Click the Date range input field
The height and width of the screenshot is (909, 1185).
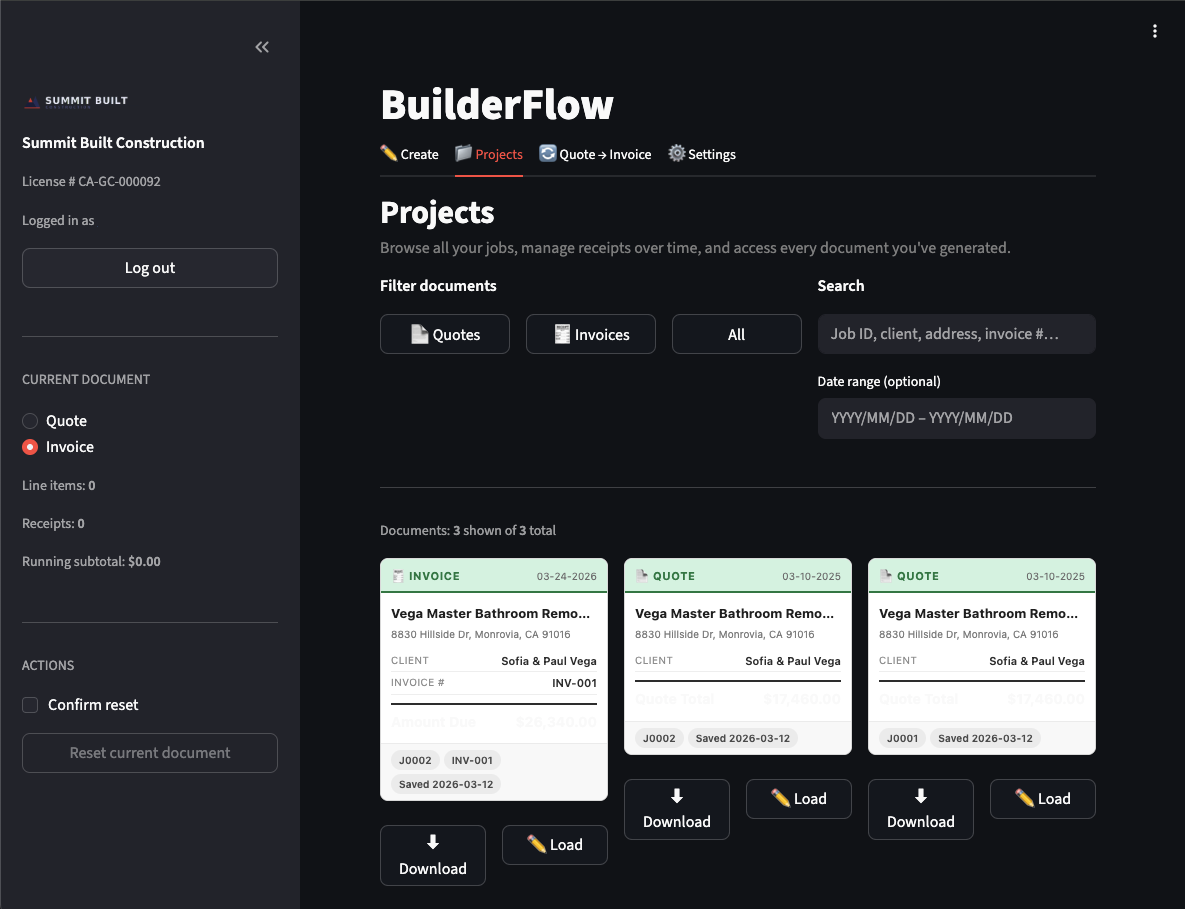956,418
